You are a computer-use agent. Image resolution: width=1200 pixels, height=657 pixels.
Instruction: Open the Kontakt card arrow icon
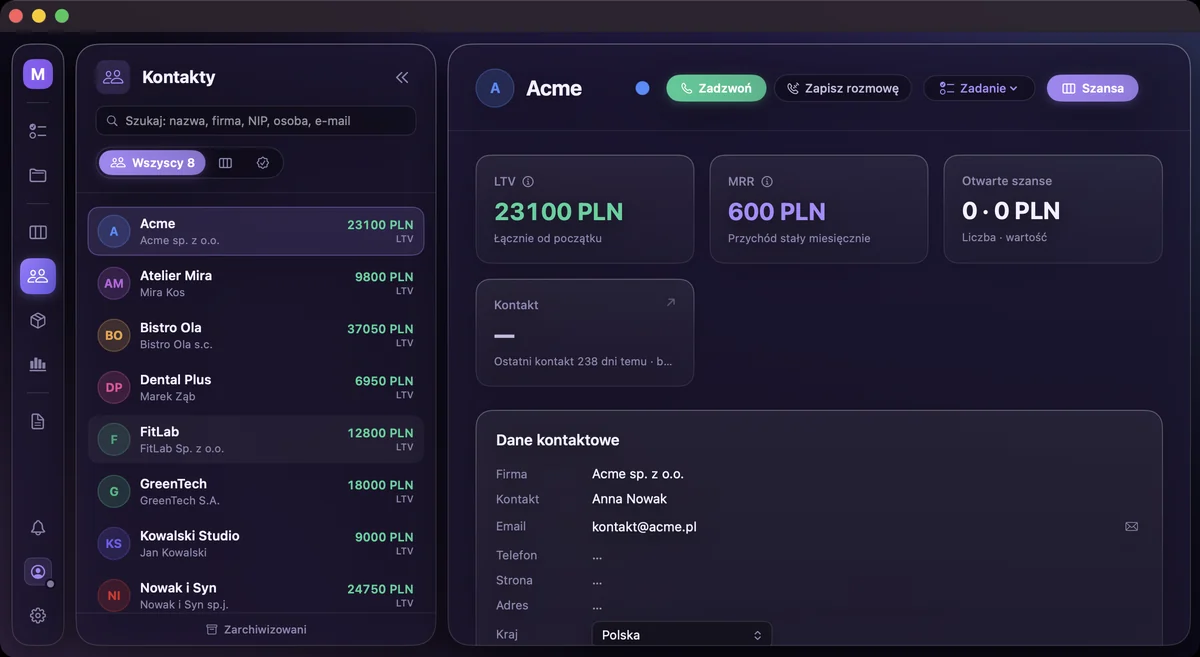(x=670, y=302)
